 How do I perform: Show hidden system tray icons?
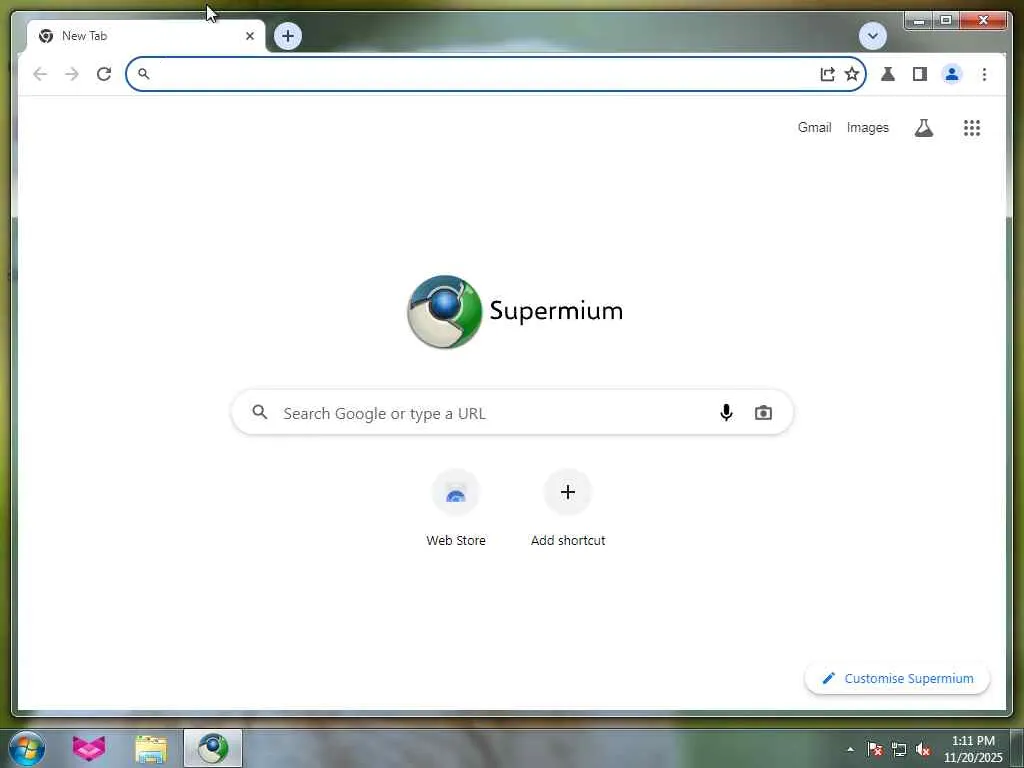pyautogui.click(x=850, y=749)
